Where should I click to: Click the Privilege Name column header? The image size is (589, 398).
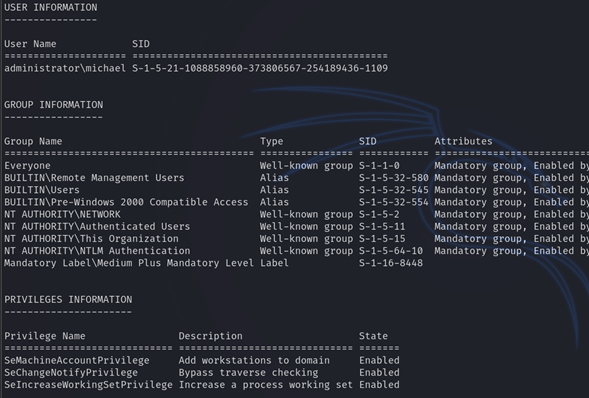pyautogui.click(x=45, y=336)
